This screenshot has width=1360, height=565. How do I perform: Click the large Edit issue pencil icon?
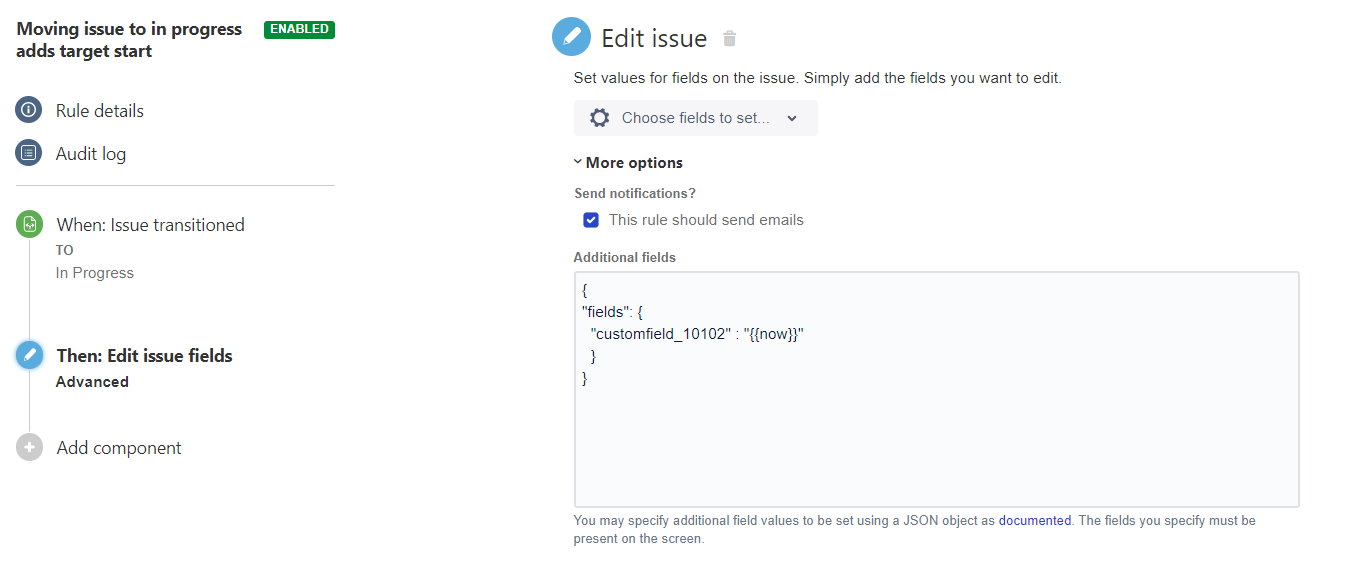tap(572, 37)
